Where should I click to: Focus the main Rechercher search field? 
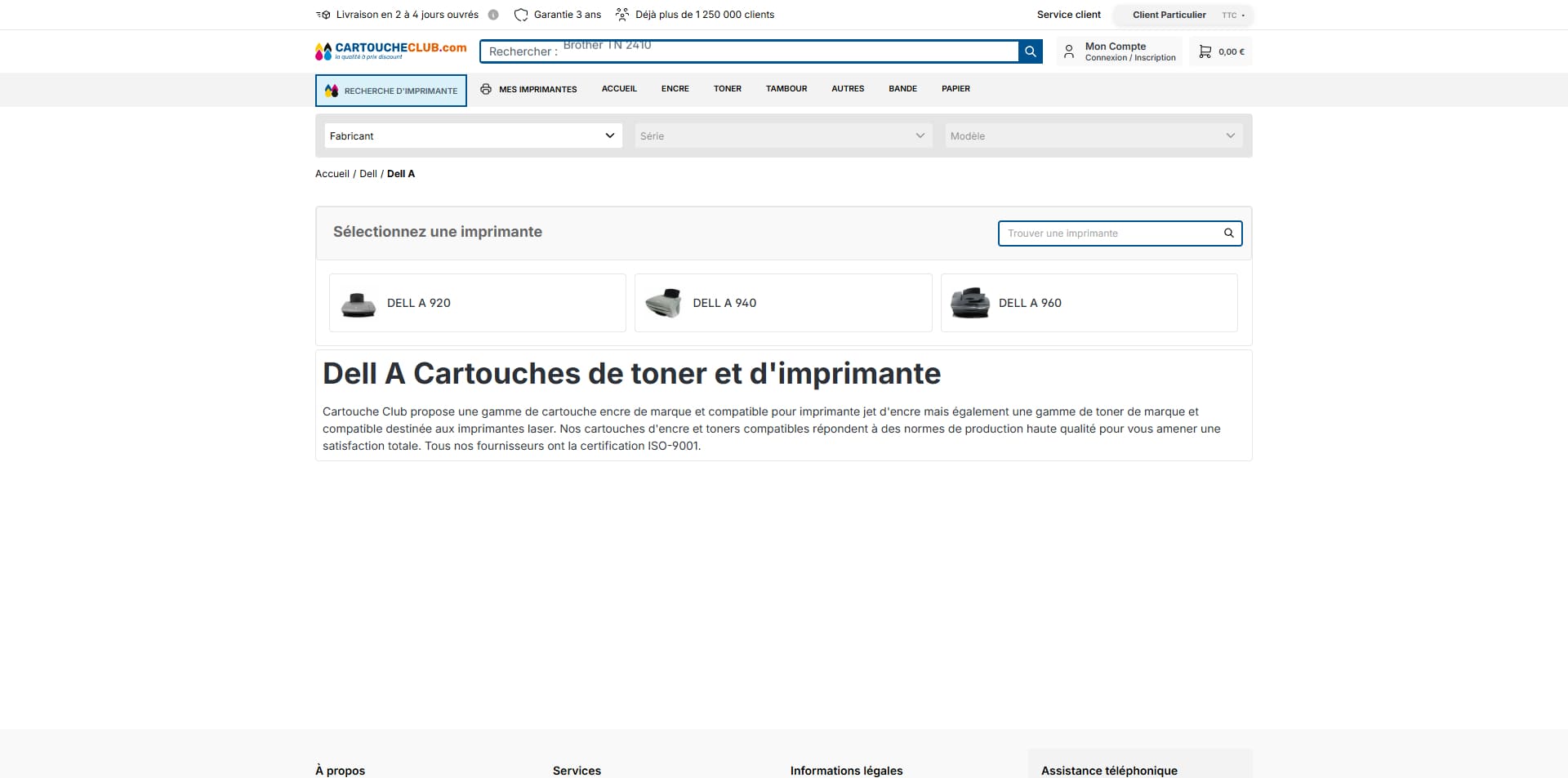(x=750, y=51)
